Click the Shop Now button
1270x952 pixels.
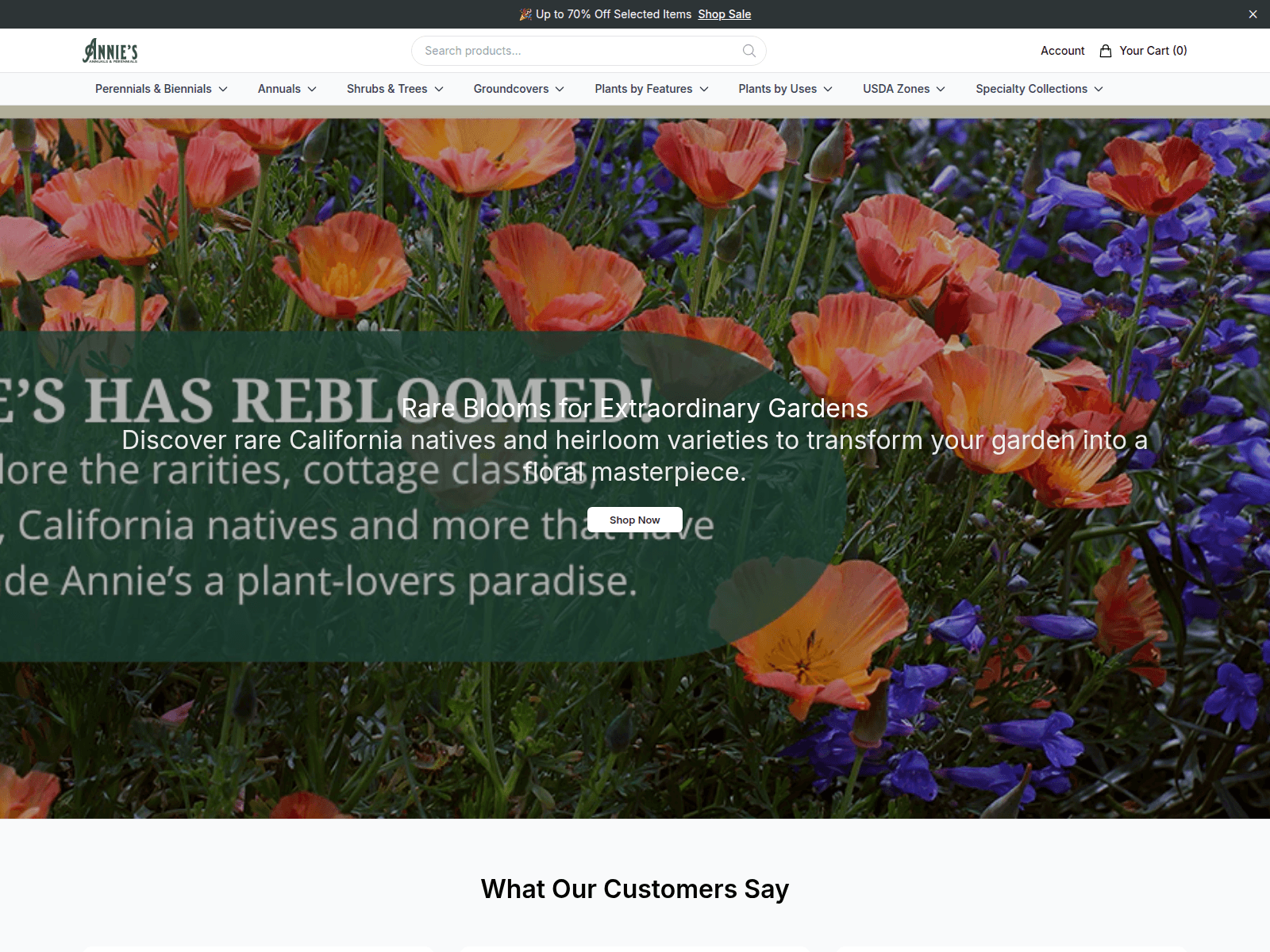tap(635, 520)
